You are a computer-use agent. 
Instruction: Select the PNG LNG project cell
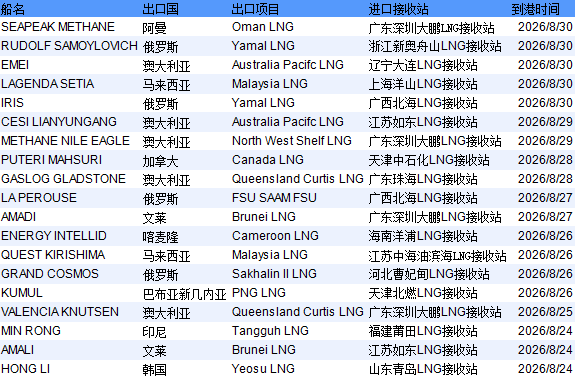259,293
